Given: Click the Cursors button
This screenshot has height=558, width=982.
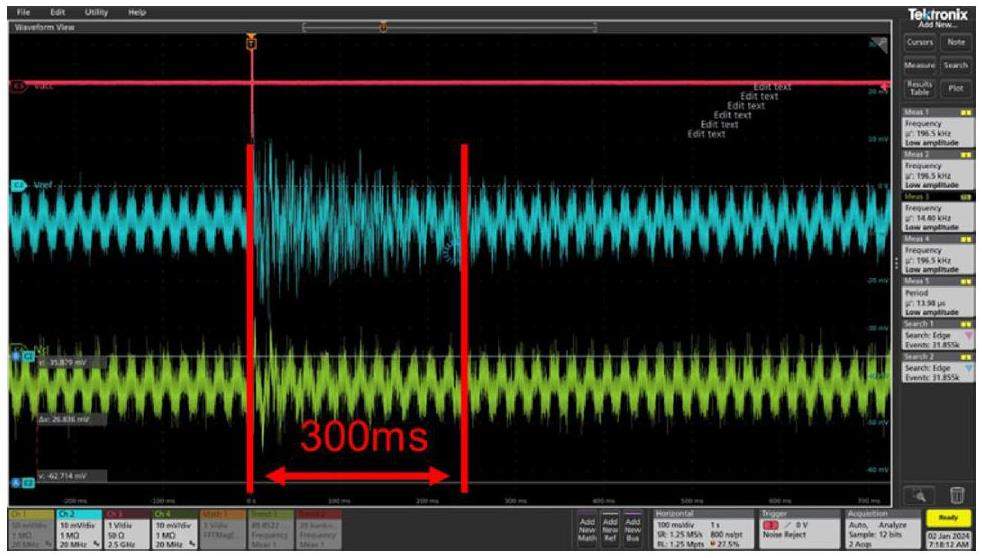Looking at the screenshot, I should (x=920, y=42).
